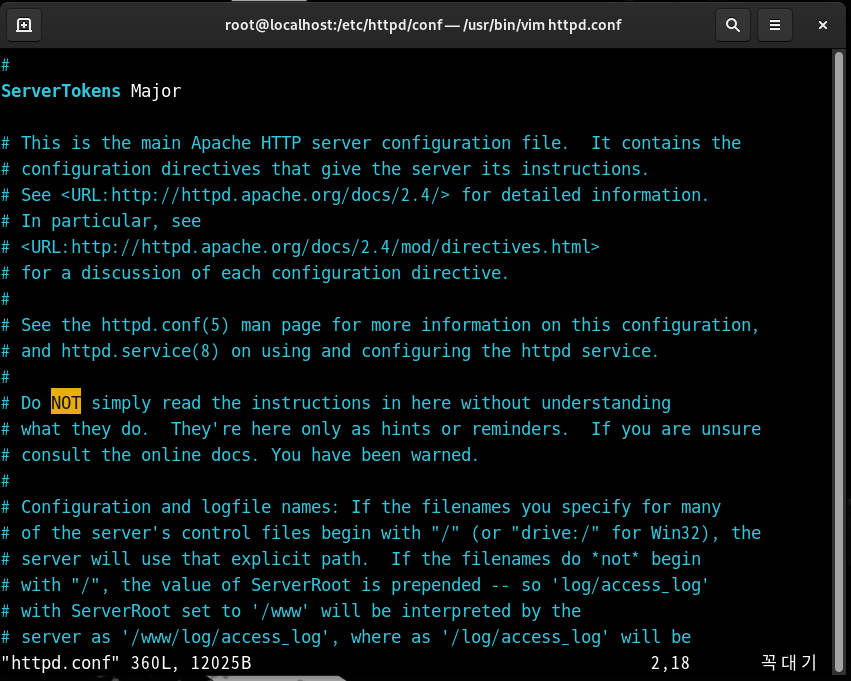851x681 pixels.
Task: Click the highlighted word 'NOT'
Action: pos(66,403)
